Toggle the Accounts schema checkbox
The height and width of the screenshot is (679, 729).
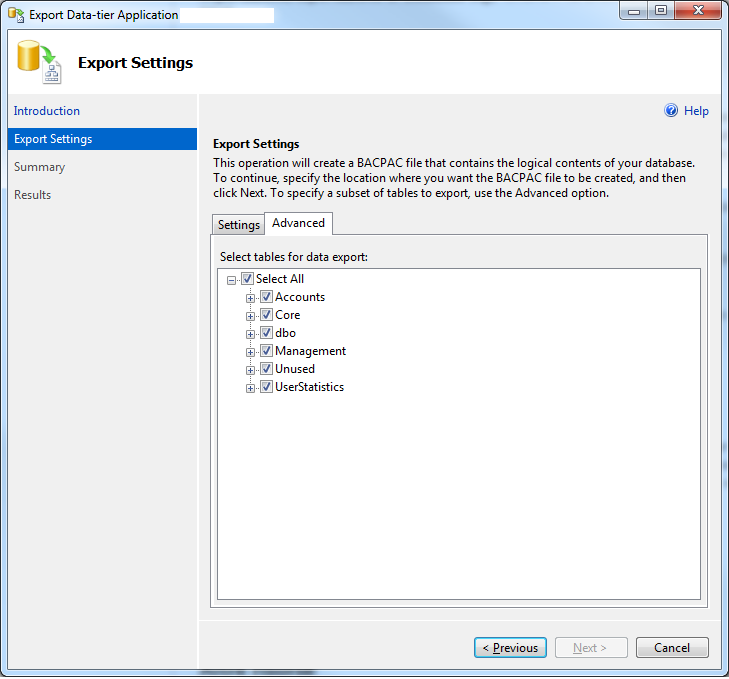coord(266,297)
